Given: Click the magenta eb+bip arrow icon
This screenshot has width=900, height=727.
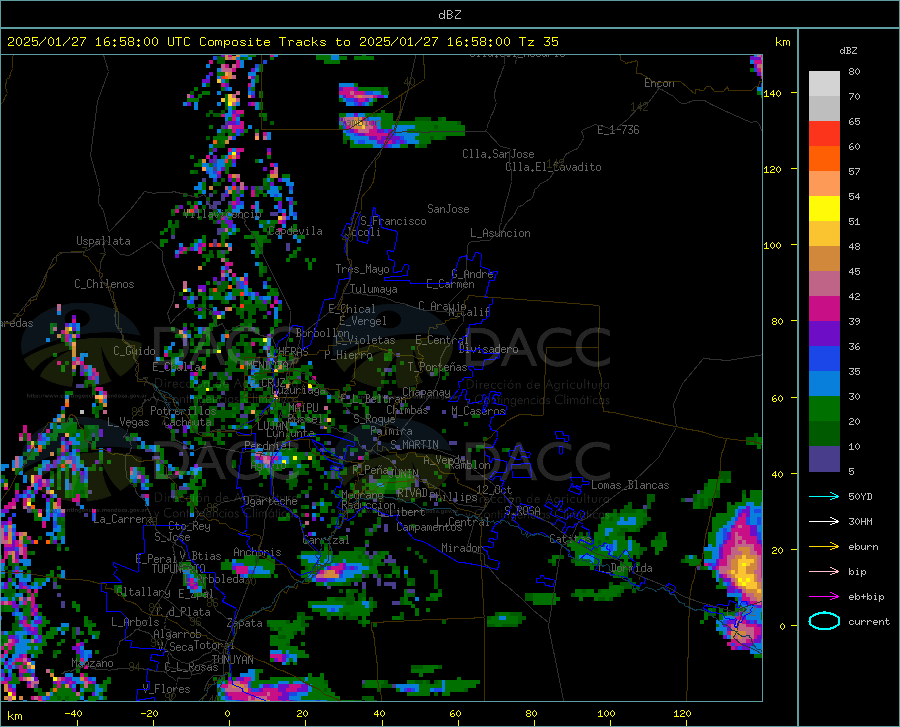Looking at the screenshot, I should pyautogui.click(x=824, y=597).
